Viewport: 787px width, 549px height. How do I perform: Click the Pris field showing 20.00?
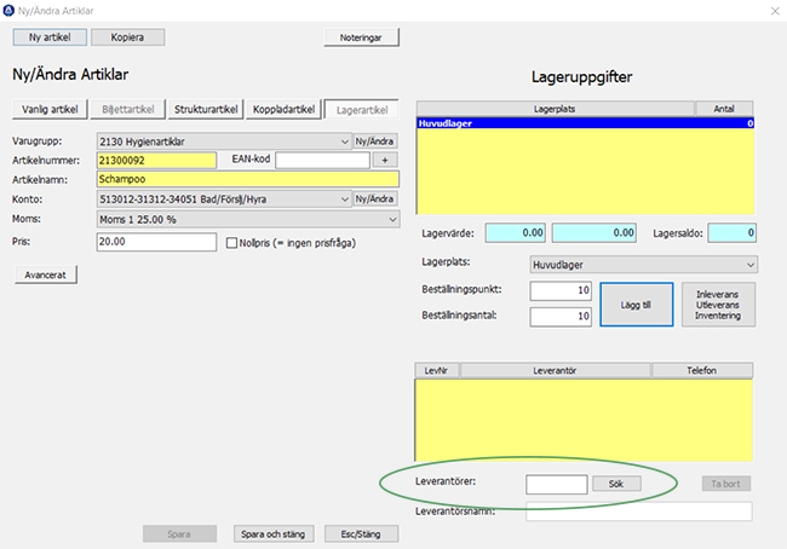coord(157,242)
